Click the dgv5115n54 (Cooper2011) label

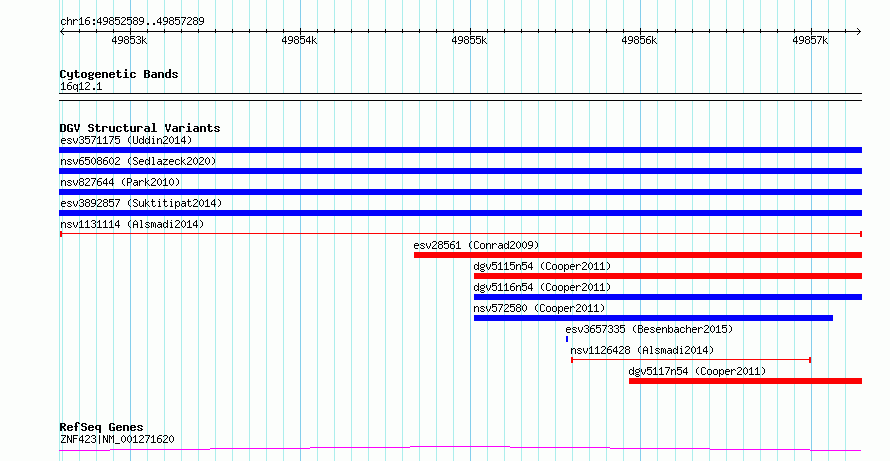coord(542,266)
